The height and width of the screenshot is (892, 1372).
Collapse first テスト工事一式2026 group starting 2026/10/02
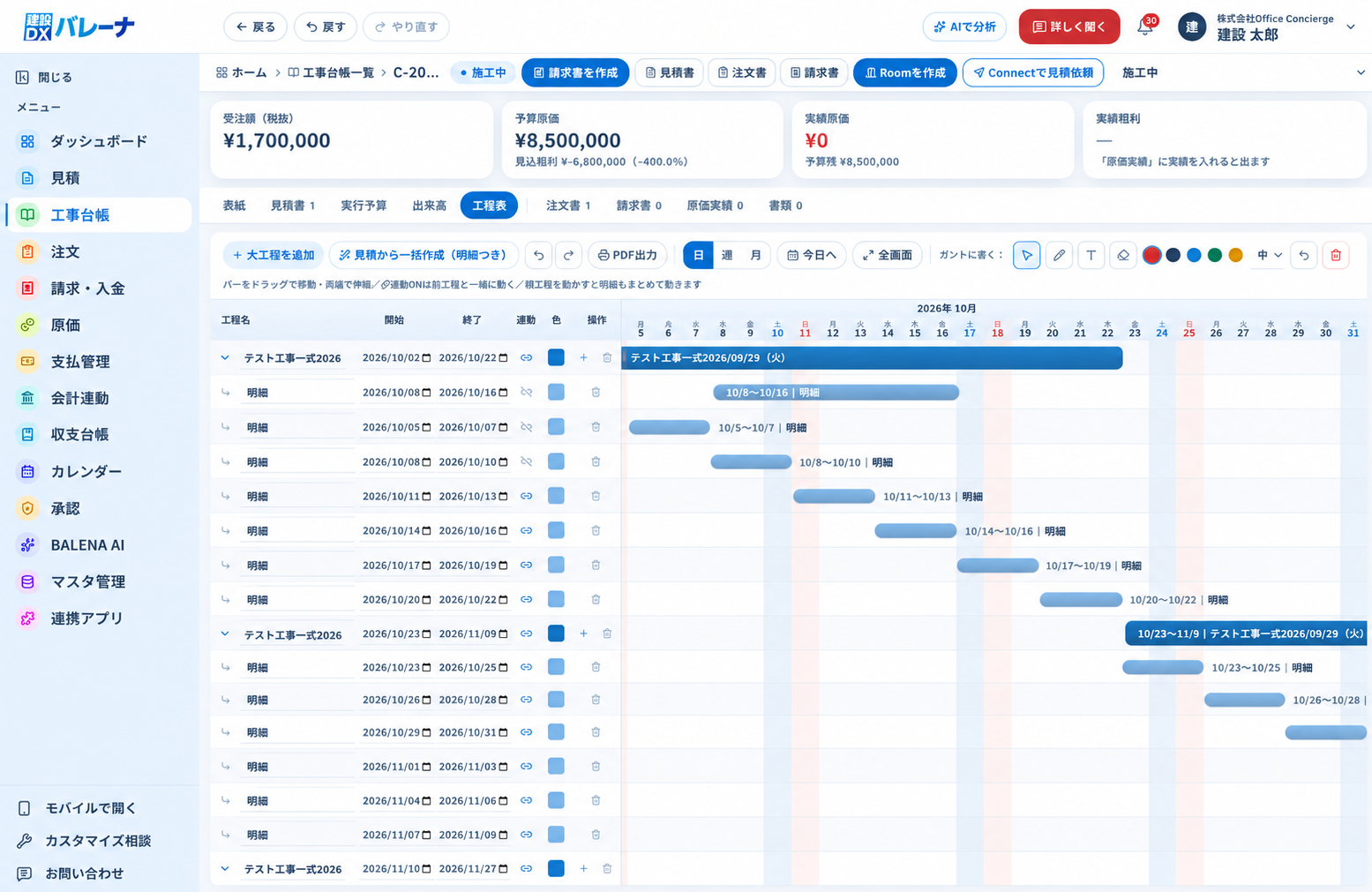click(x=225, y=357)
